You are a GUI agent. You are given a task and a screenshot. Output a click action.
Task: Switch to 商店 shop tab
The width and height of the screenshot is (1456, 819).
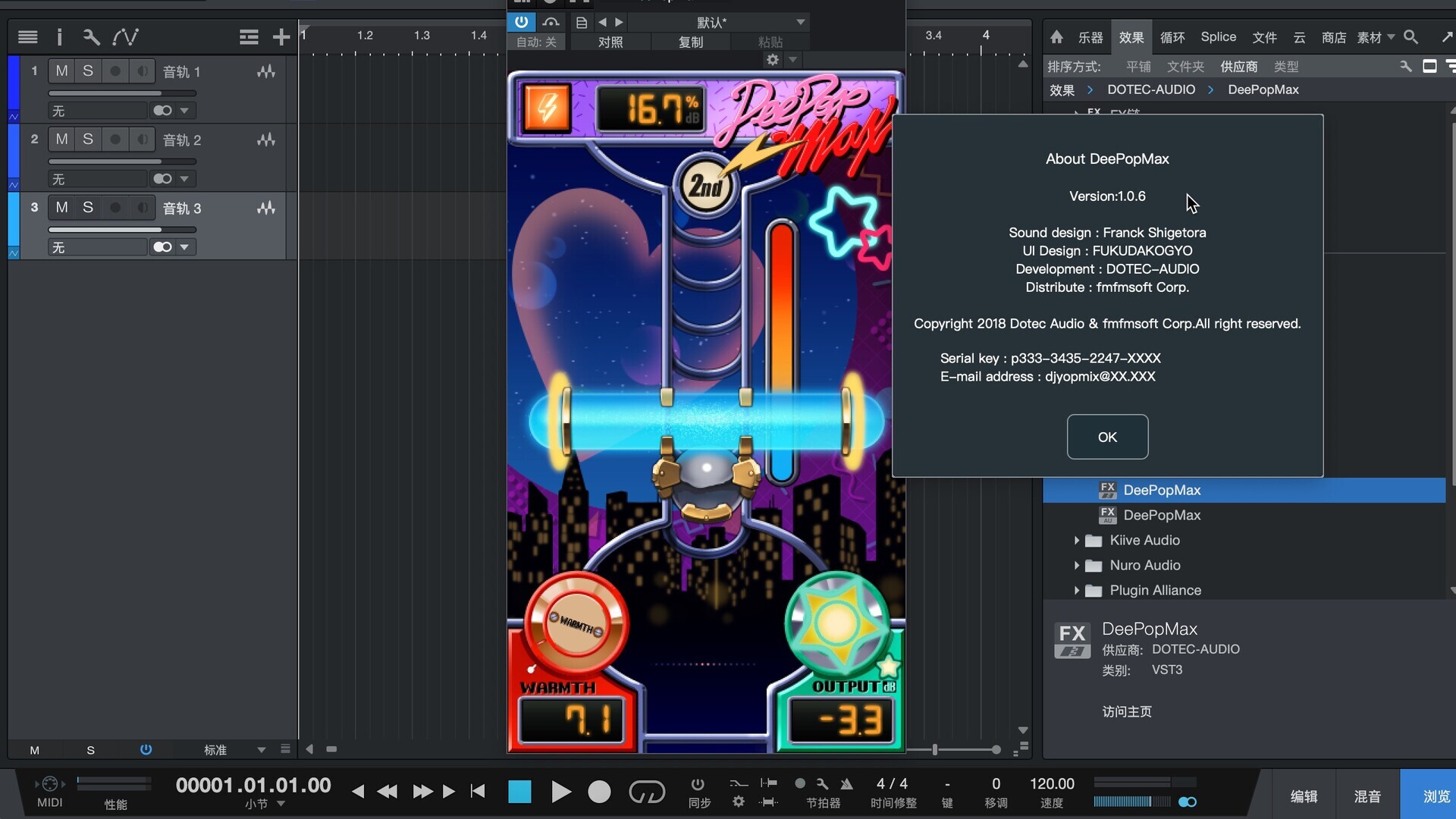point(1333,37)
